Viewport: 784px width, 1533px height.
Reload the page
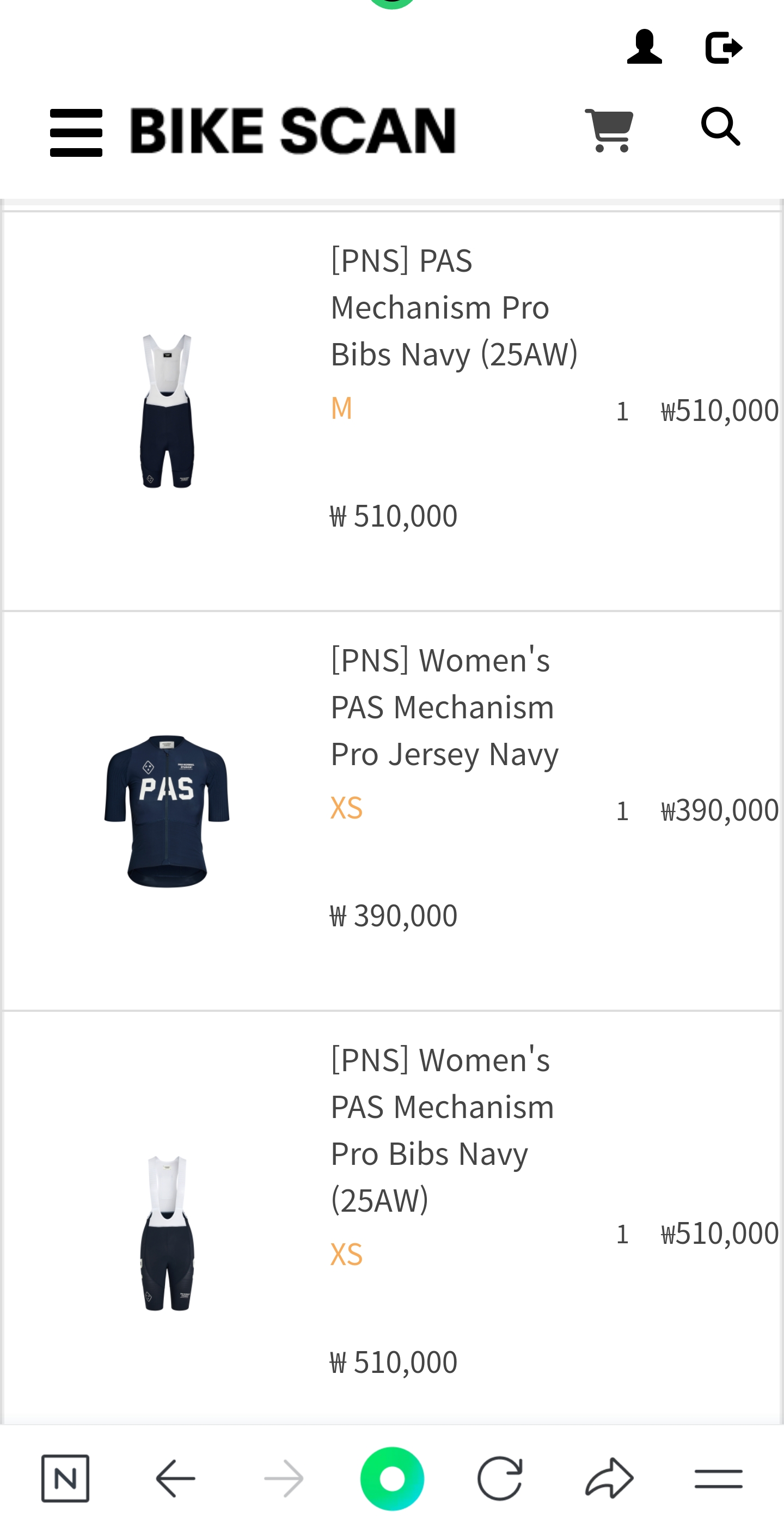click(x=500, y=1478)
